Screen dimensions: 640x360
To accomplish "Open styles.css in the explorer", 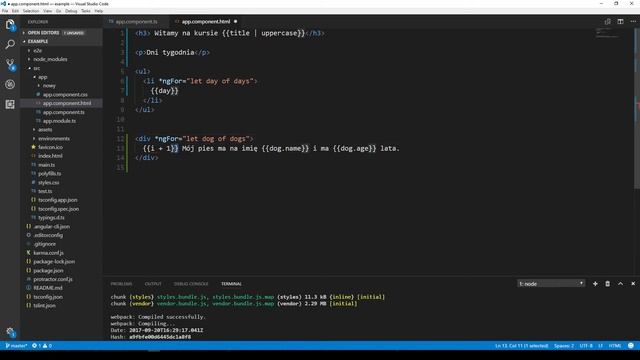I will tap(49, 183).
